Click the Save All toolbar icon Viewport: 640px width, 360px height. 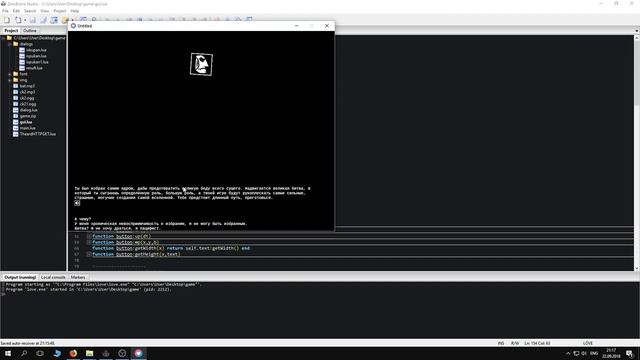[x=43, y=20]
